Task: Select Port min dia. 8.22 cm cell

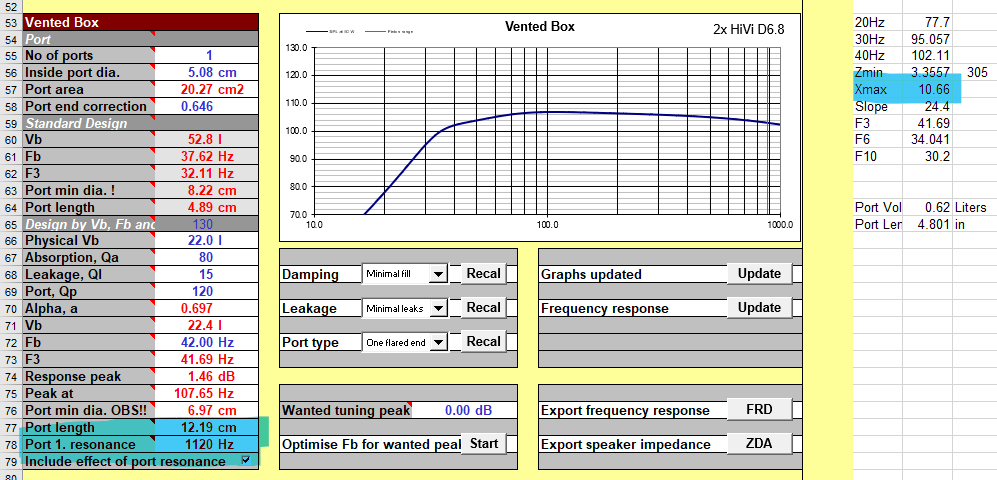Action: coord(207,190)
